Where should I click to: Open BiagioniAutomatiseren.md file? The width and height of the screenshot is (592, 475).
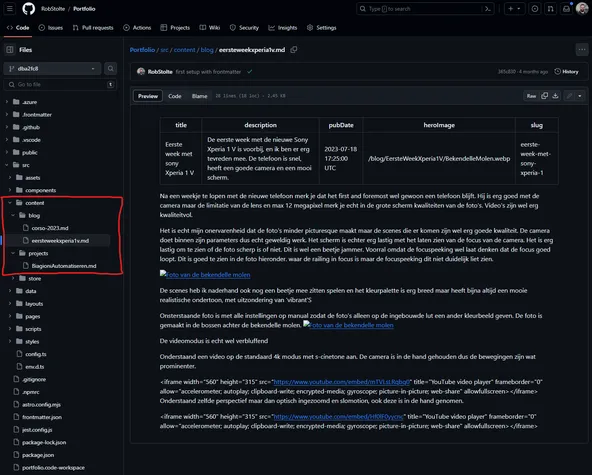click(x=64, y=266)
